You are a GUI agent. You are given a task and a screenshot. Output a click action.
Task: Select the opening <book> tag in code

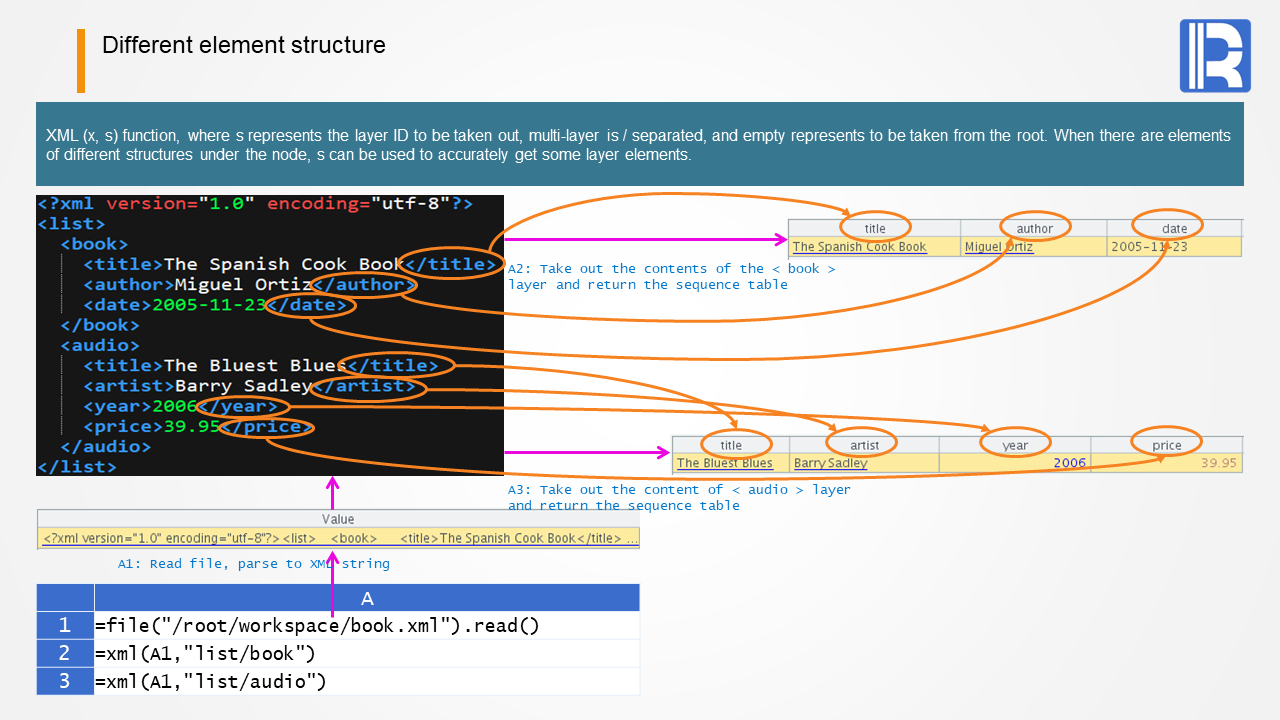pyautogui.click(x=94, y=244)
